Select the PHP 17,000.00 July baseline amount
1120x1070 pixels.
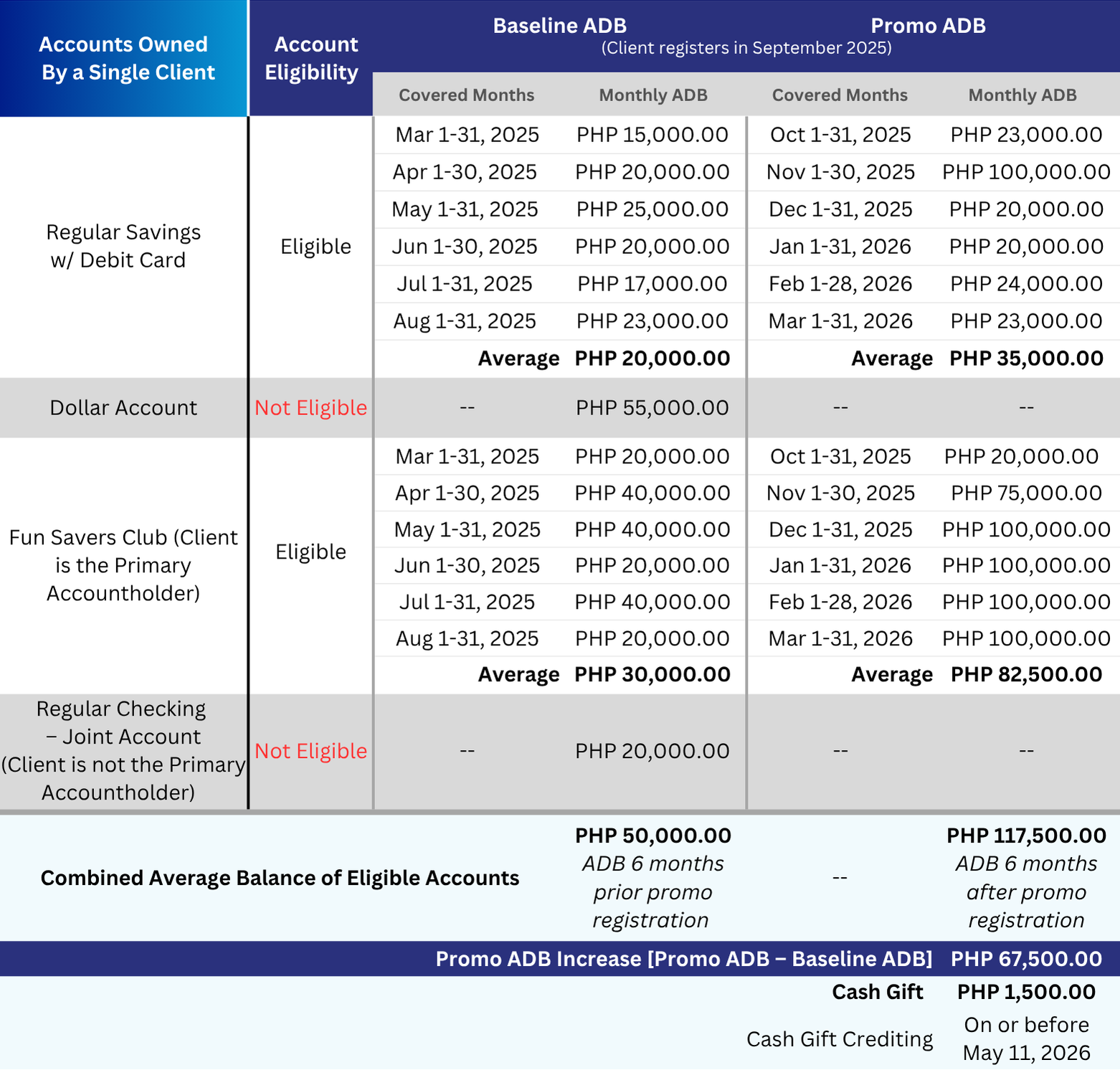pos(652,284)
